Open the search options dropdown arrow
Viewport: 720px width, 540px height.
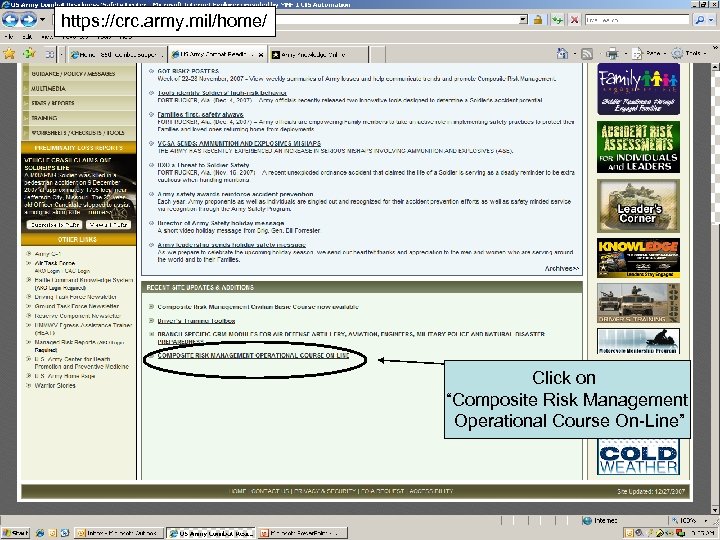[711, 20]
